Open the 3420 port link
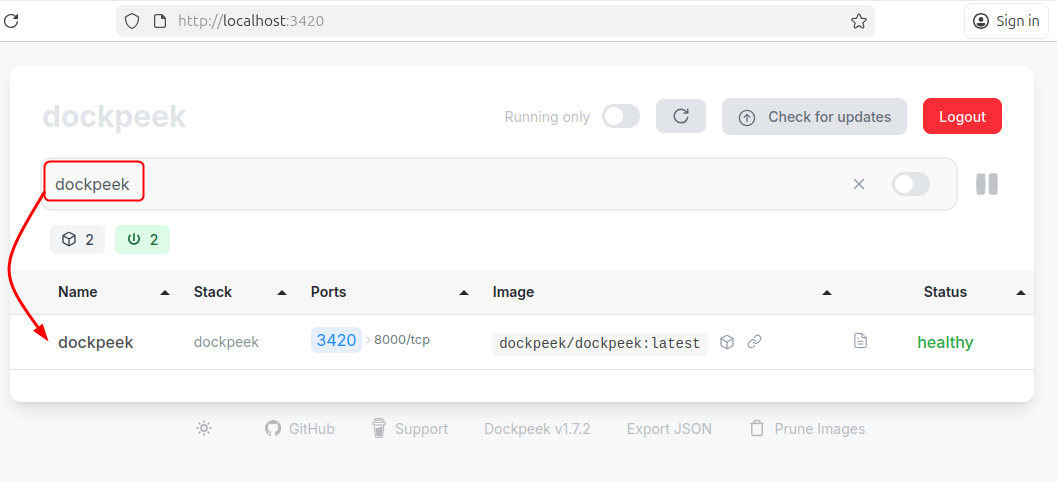1057x481 pixels. point(336,341)
